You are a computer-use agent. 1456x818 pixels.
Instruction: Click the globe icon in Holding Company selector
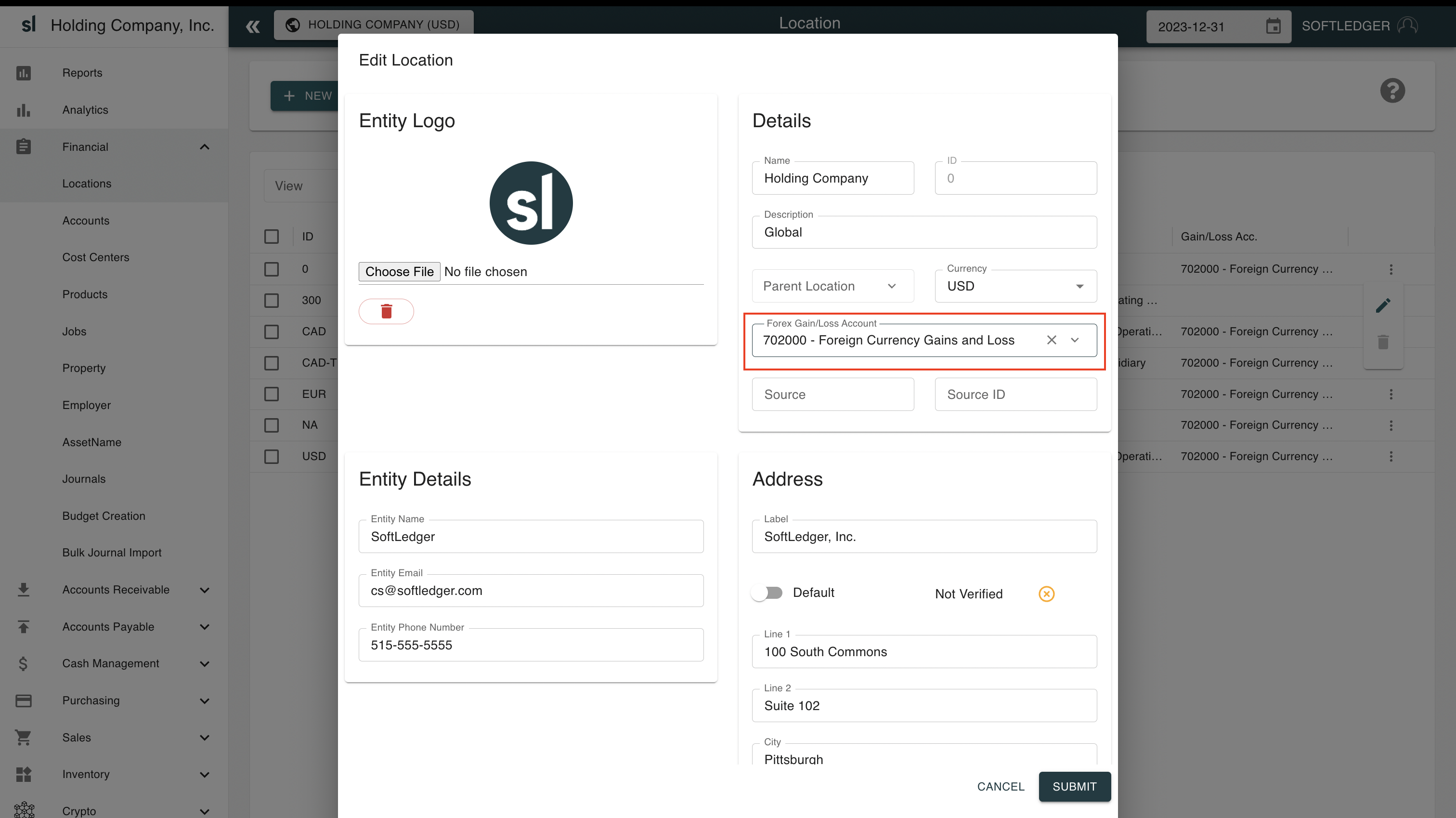293,24
